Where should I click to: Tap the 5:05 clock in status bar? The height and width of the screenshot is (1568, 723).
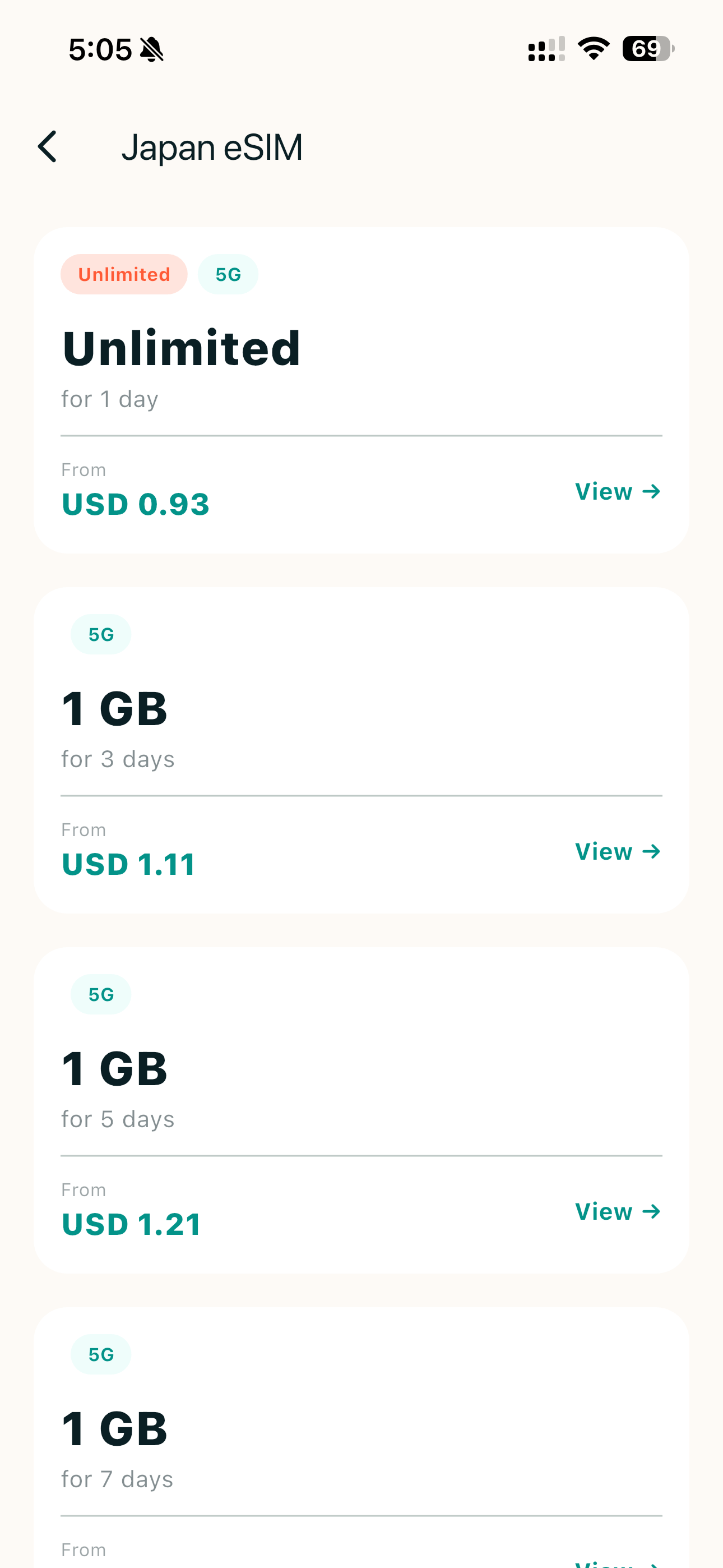(100, 49)
